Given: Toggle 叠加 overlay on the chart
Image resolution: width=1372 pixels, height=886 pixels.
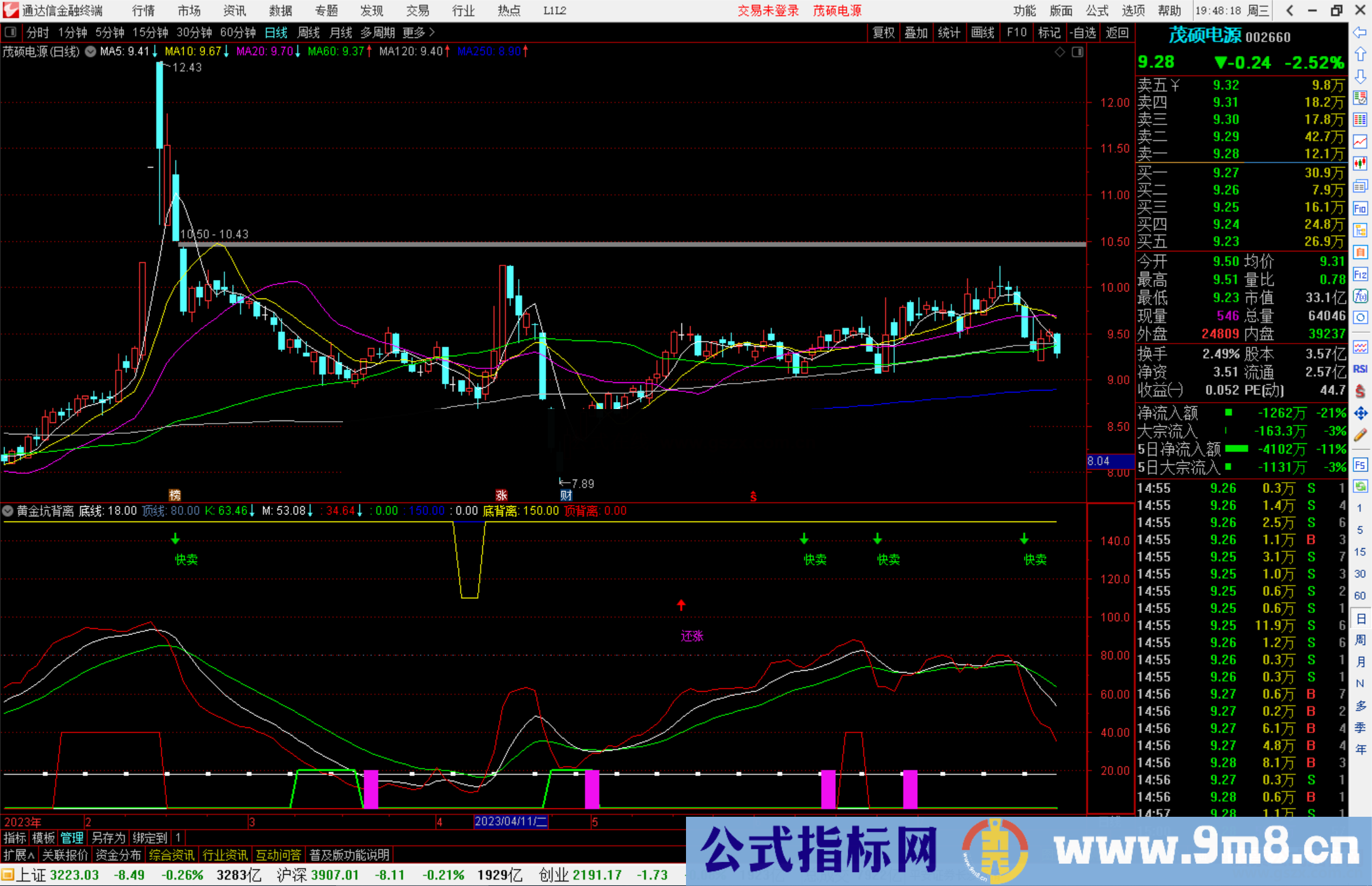Looking at the screenshot, I should point(917,32).
